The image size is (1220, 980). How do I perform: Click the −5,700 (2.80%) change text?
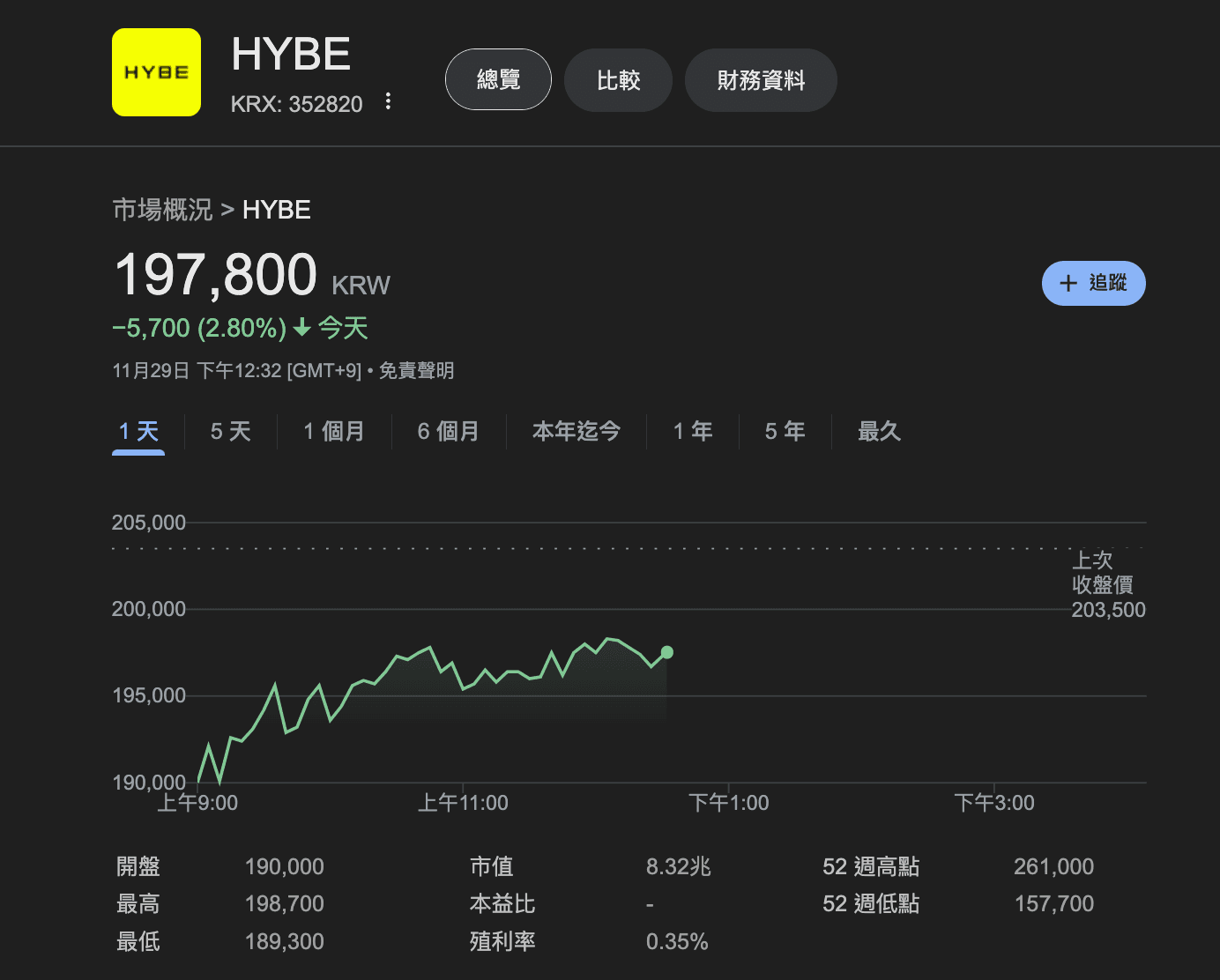click(200, 328)
